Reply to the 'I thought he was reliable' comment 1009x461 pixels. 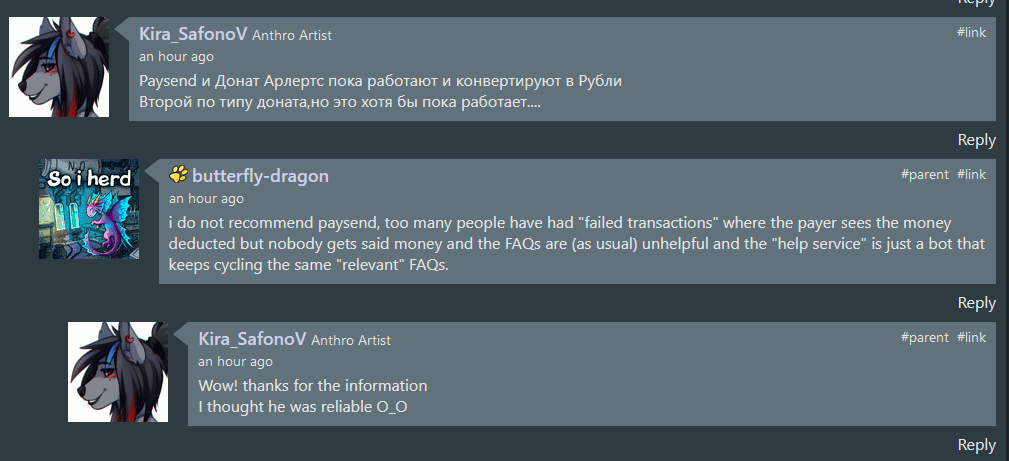click(x=976, y=444)
